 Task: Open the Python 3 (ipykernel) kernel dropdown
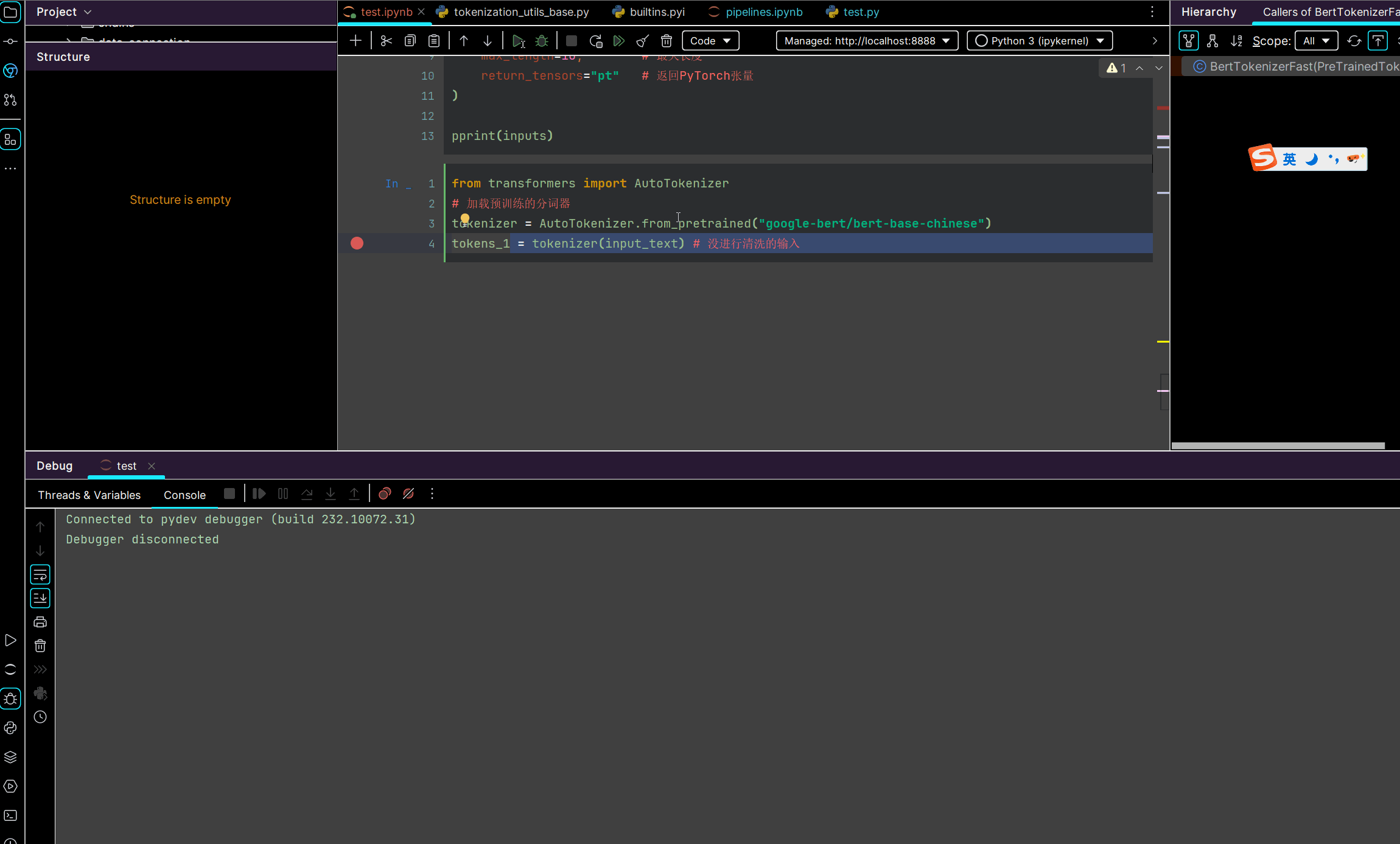pyautogui.click(x=1039, y=41)
